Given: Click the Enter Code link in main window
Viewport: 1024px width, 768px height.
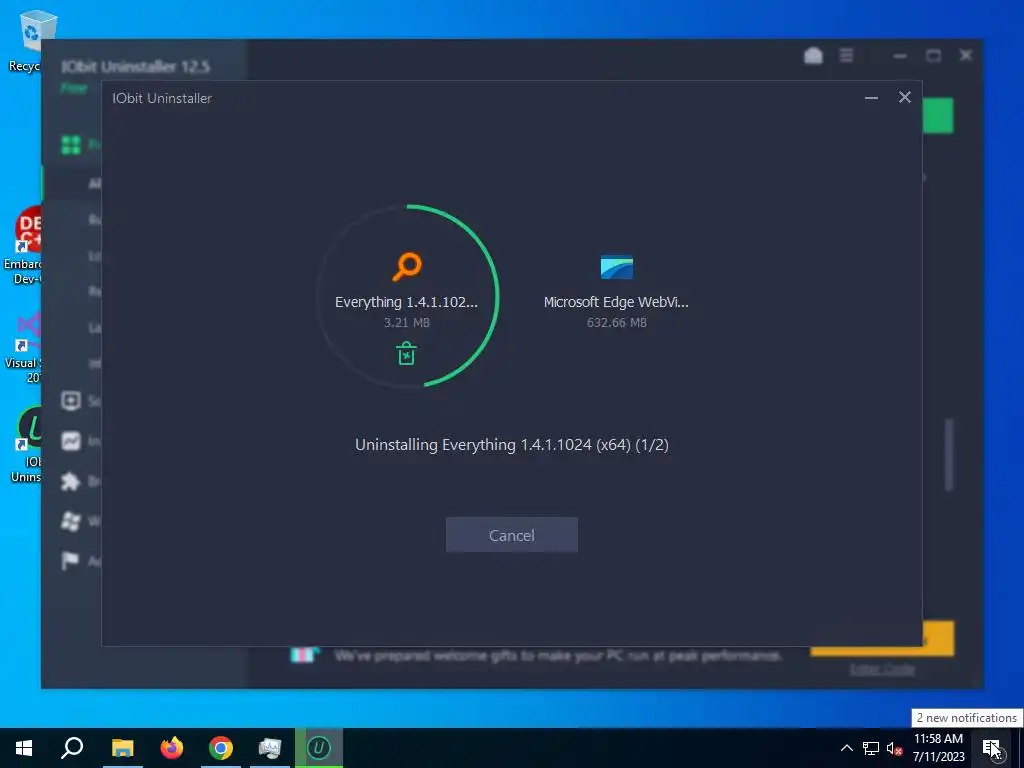Looking at the screenshot, I should tap(882, 669).
